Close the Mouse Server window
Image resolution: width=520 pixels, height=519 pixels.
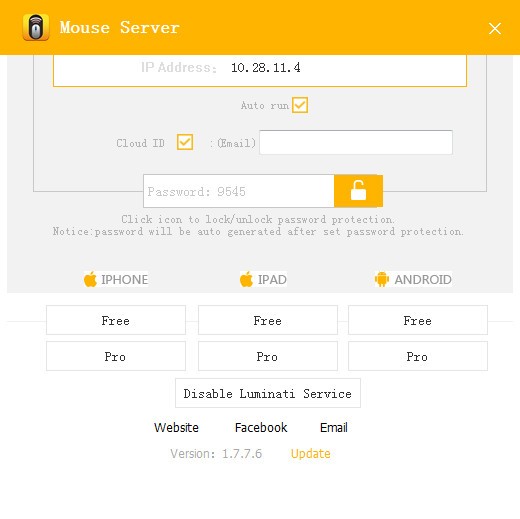click(x=495, y=28)
